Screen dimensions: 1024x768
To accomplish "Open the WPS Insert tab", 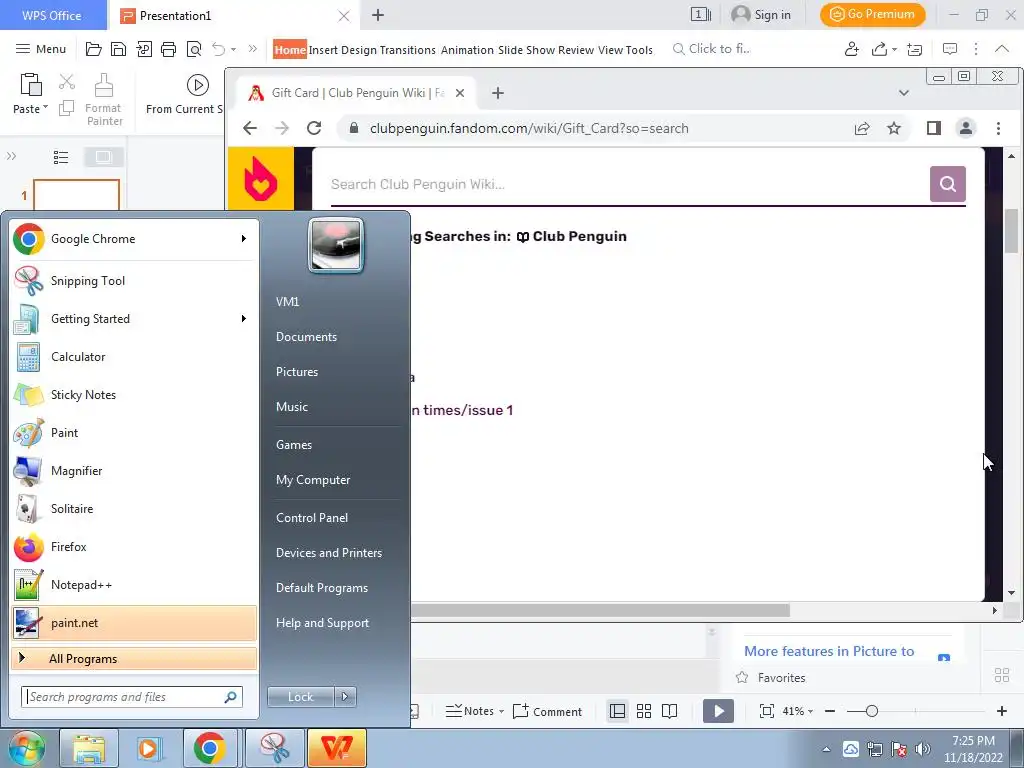I will [323, 50].
